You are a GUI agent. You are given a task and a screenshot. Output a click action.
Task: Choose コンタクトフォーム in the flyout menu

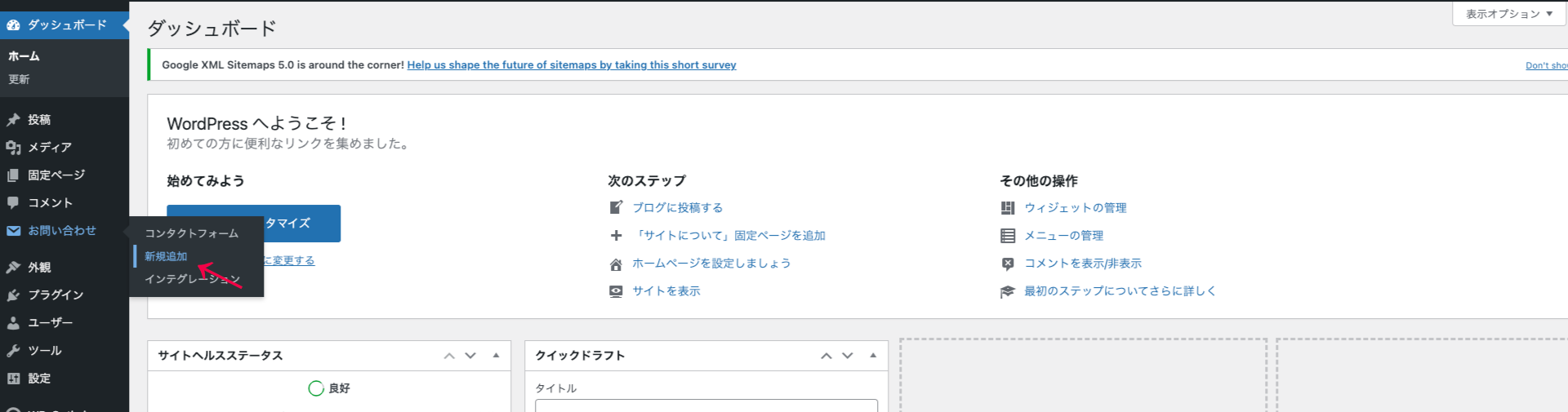[192, 233]
